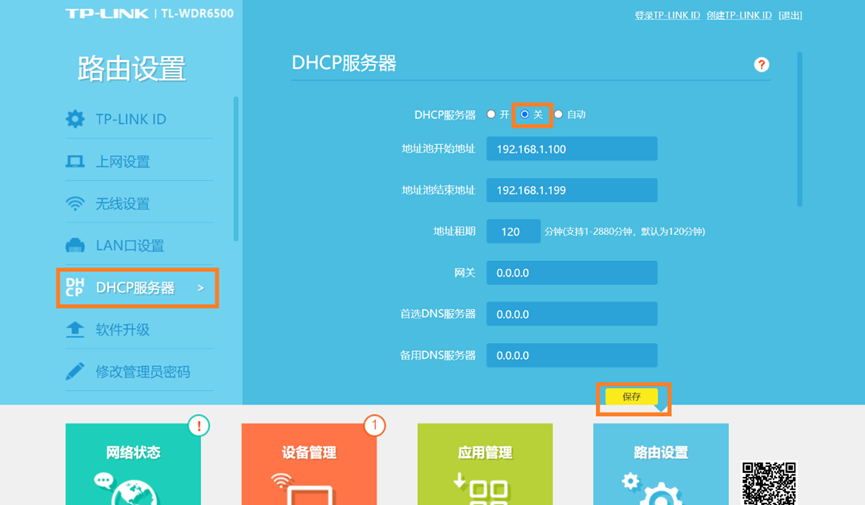Click the left sidebar menu scrollbar
The width and height of the screenshot is (865, 505).
236,168
